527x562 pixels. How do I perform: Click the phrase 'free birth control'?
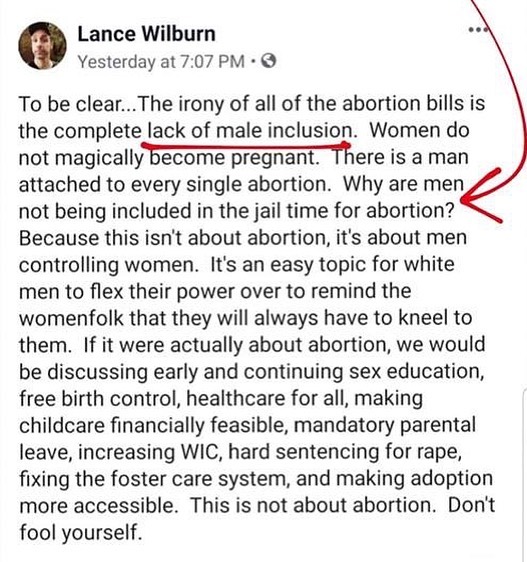(100, 399)
